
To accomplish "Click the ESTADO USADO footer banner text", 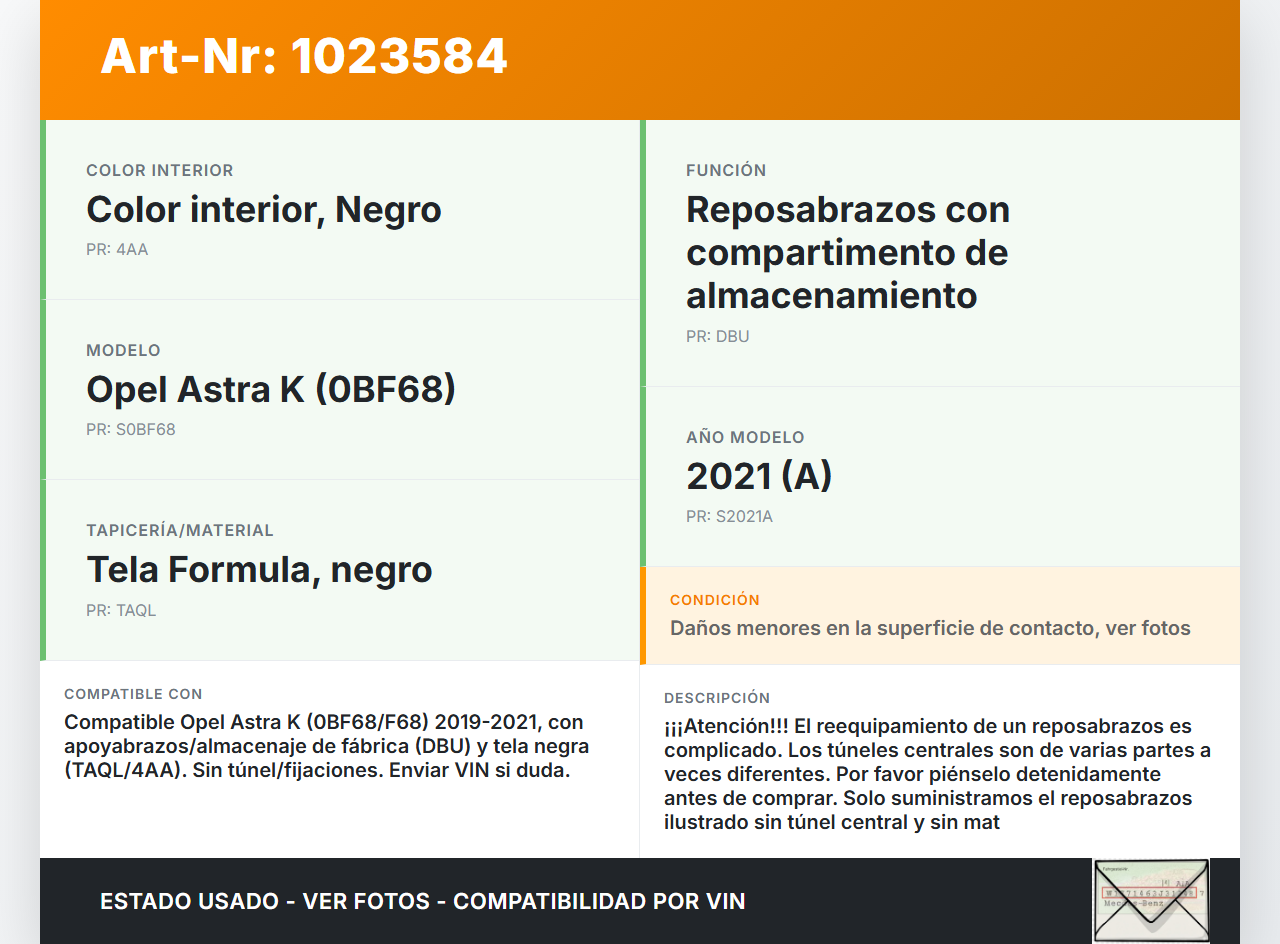I will [x=423, y=901].
